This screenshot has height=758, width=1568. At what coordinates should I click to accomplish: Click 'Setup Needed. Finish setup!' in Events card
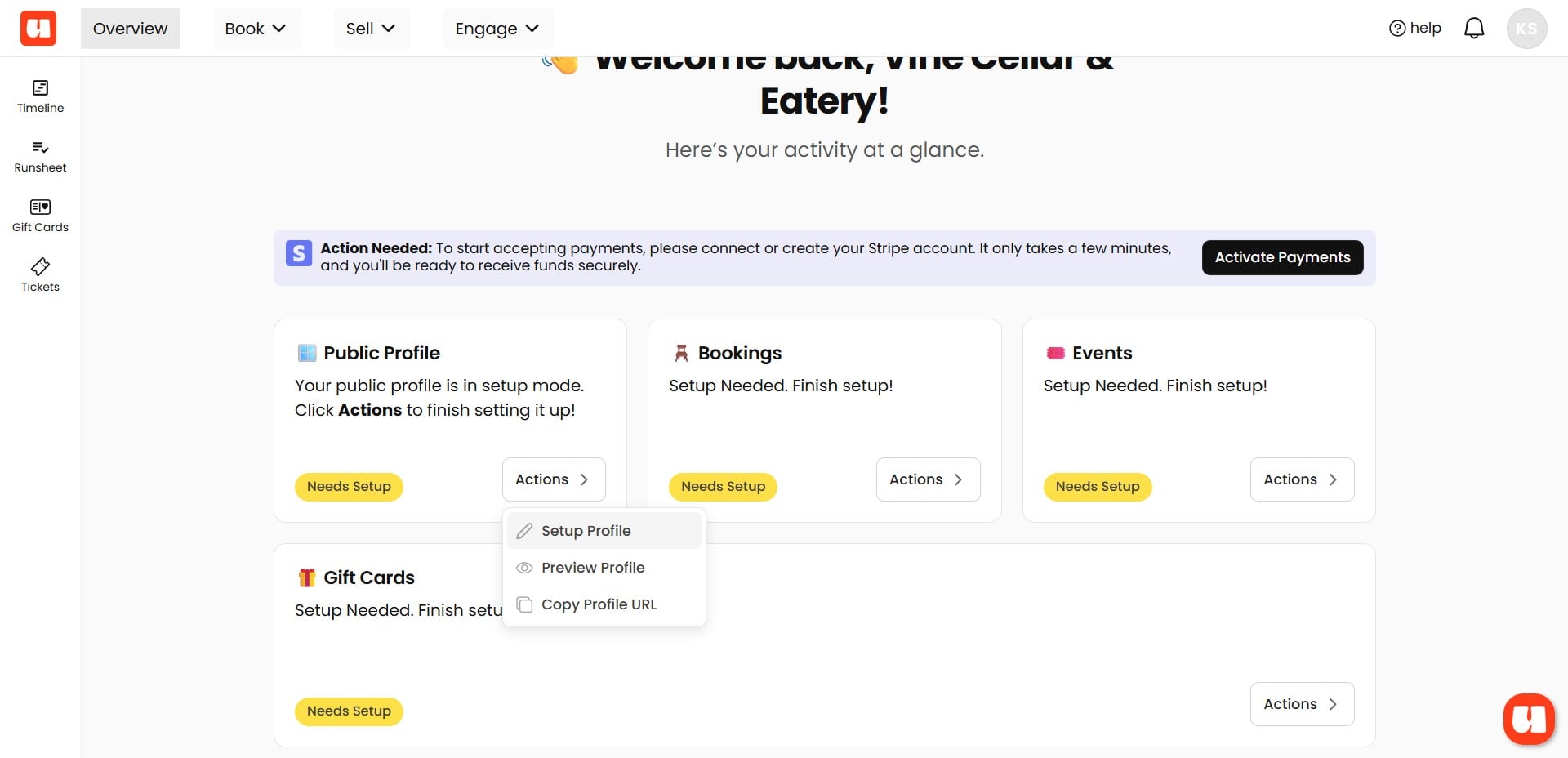1155,386
